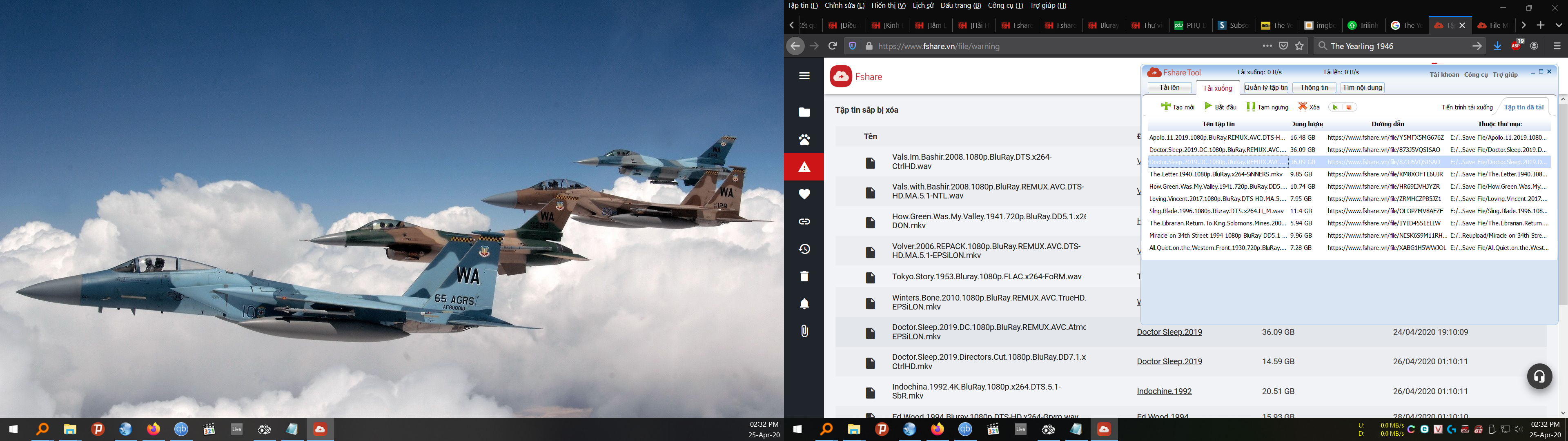Open the Doctor Sleep.2019 link beside 36.09 GB
This screenshot has height=441, width=1568.
(x=1169, y=332)
